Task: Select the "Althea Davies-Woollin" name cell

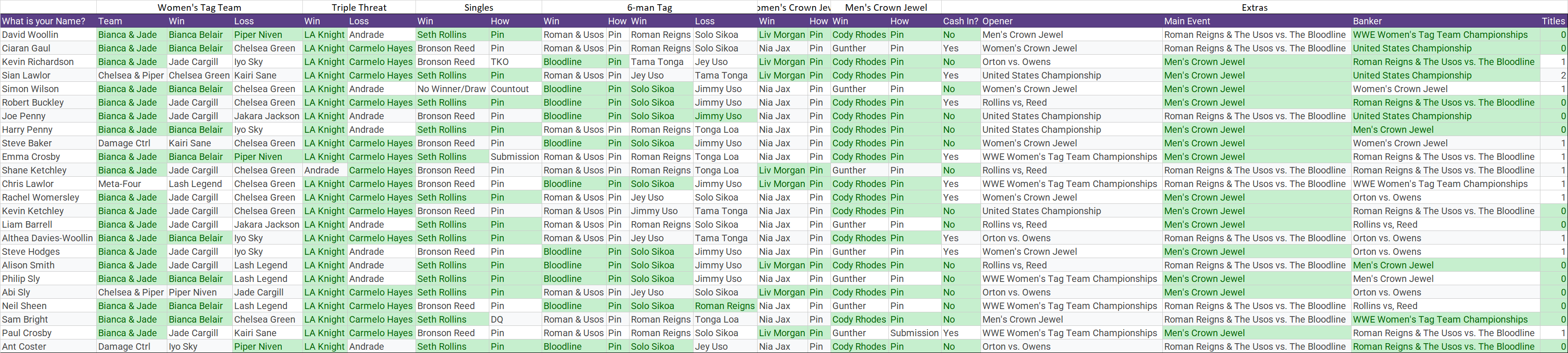Action: click(x=48, y=238)
